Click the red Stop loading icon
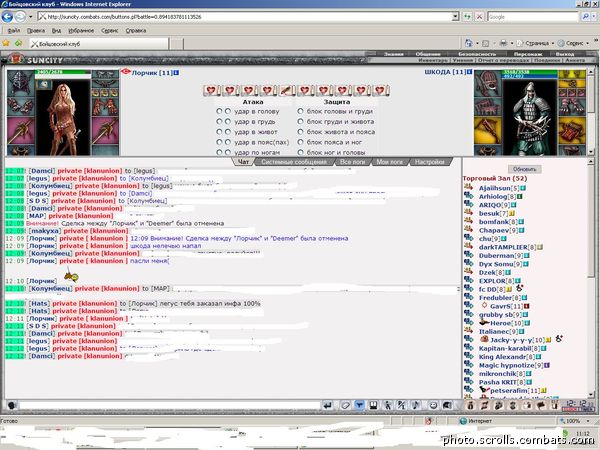The width and height of the screenshot is (600, 450). tap(479, 17)
